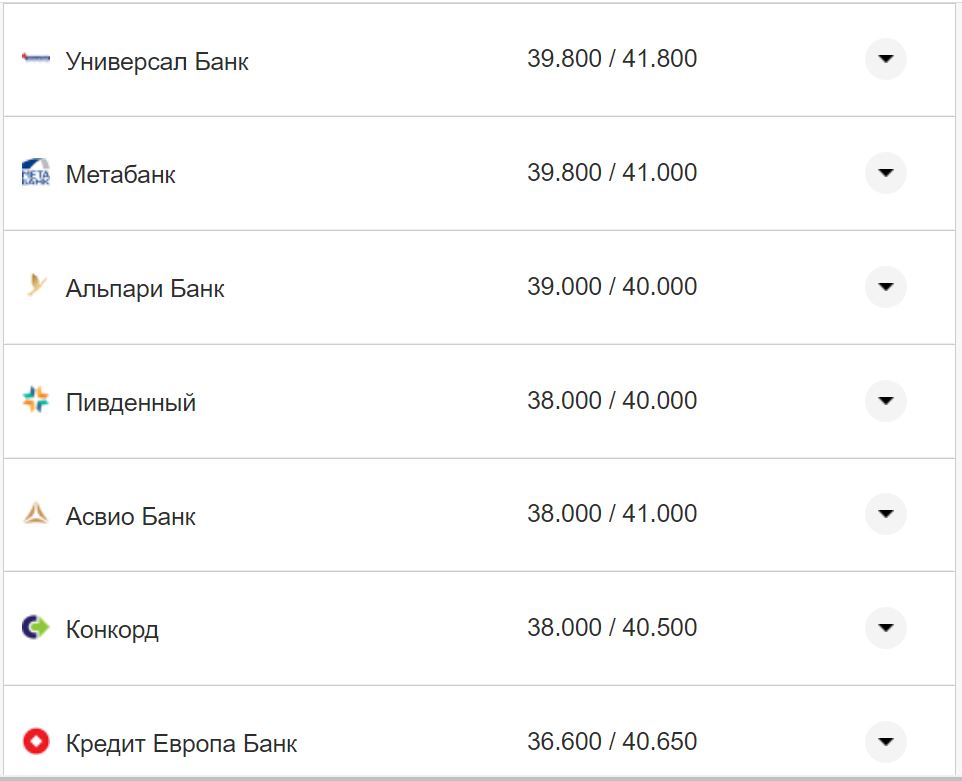
Task: Open the Пивденный row dropdown arrow
Action: click(885, 402)
